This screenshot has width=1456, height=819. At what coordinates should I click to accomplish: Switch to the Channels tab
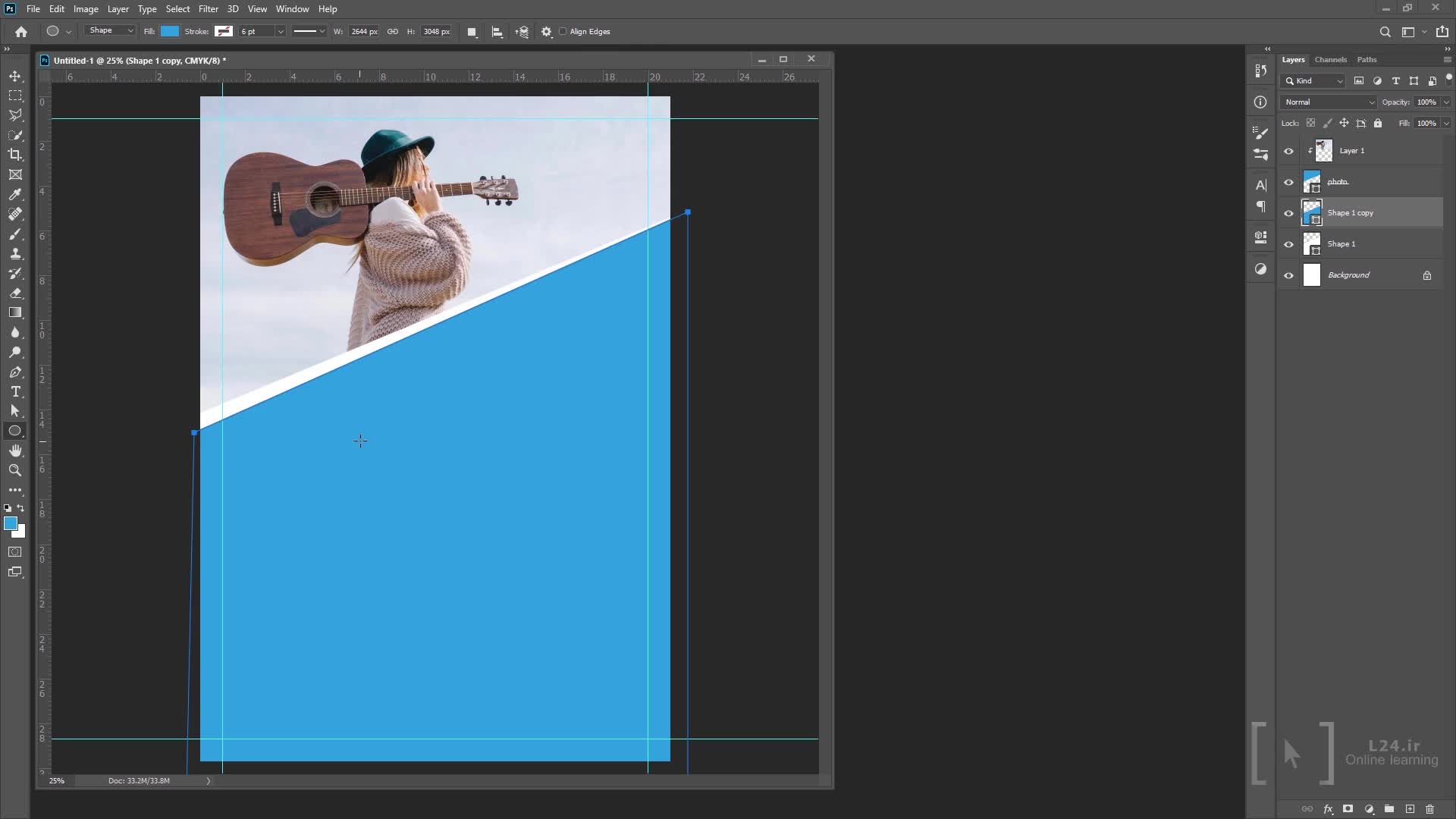[1330, 59]
